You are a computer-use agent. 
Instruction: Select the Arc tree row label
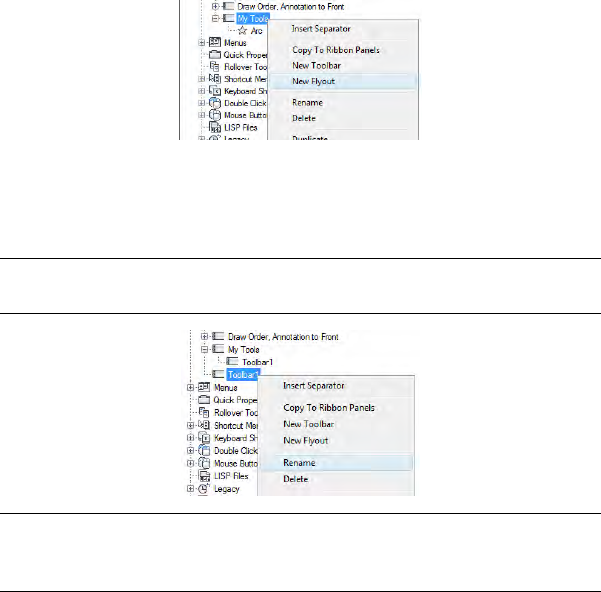[x=256, y=31]
